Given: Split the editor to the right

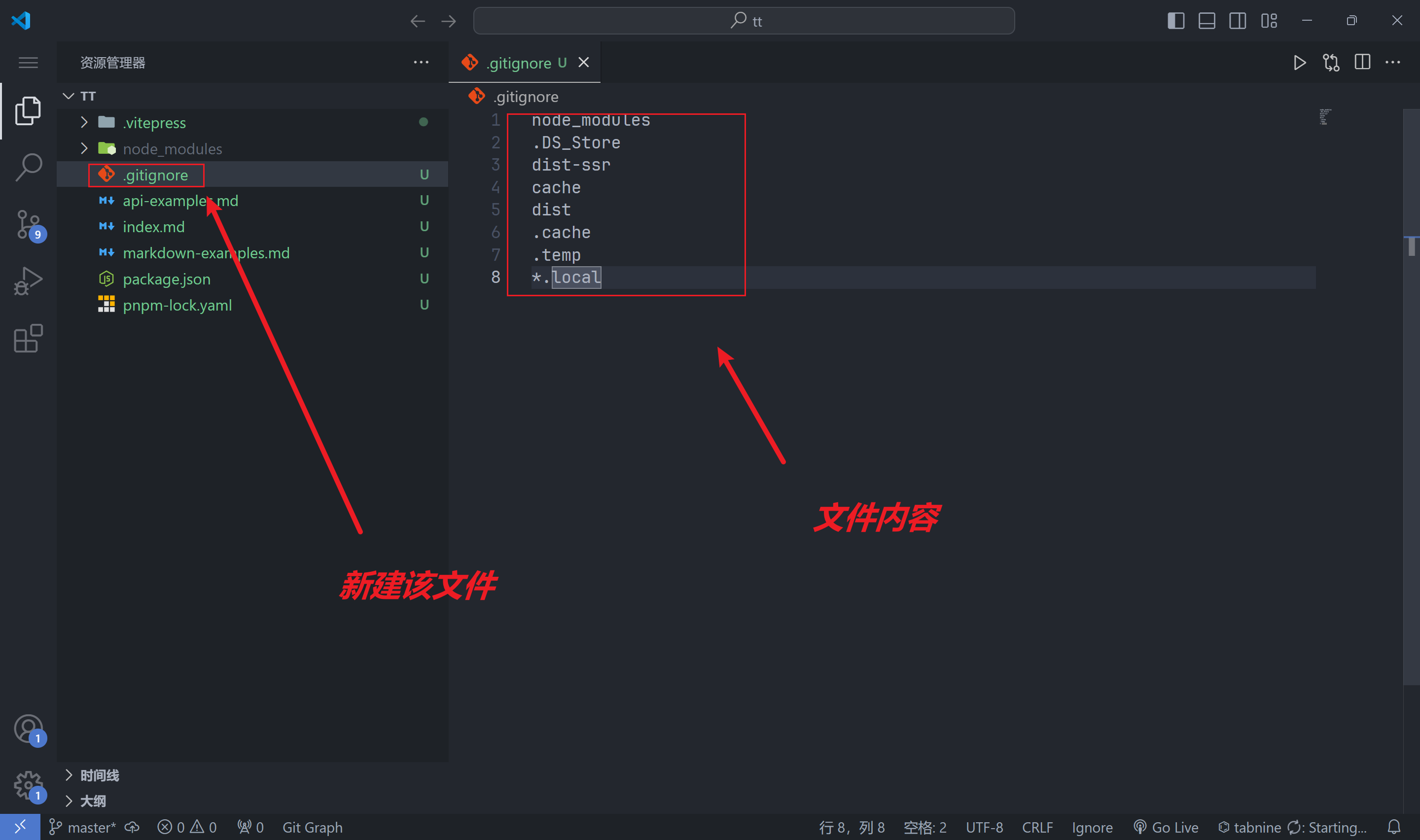Looking at the screenshot, I should click(x=1362, y=62).
